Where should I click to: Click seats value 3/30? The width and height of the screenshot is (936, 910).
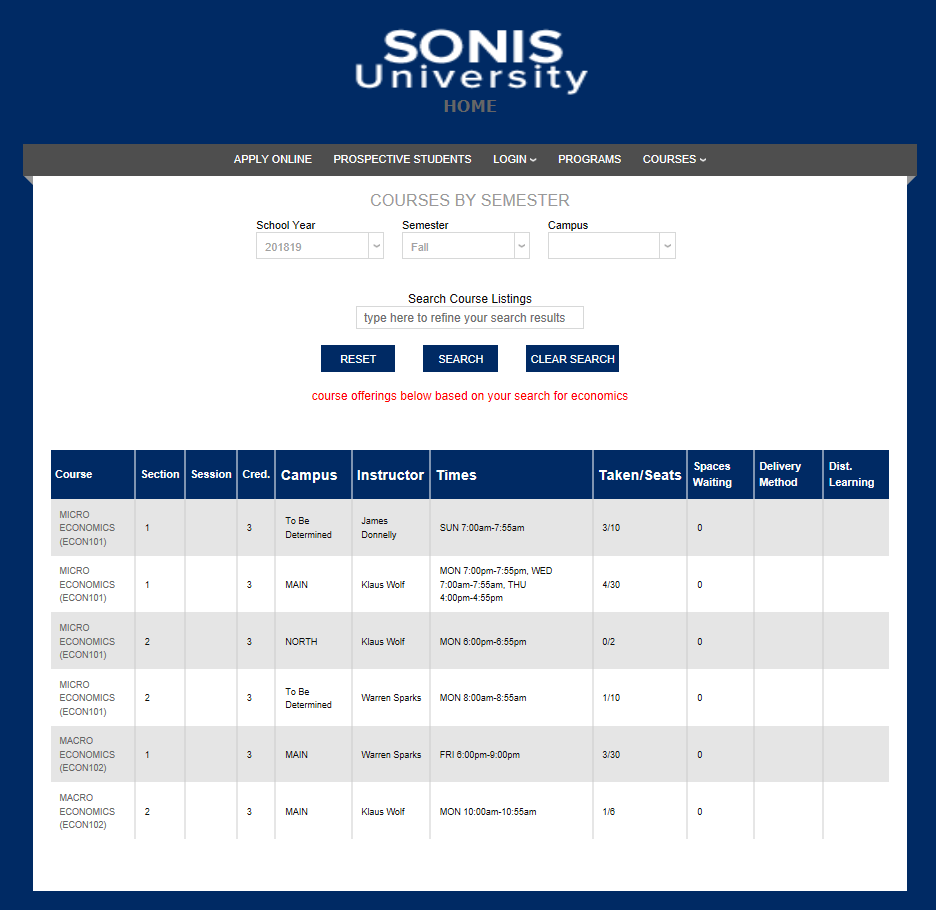click(x=611, y=755)
